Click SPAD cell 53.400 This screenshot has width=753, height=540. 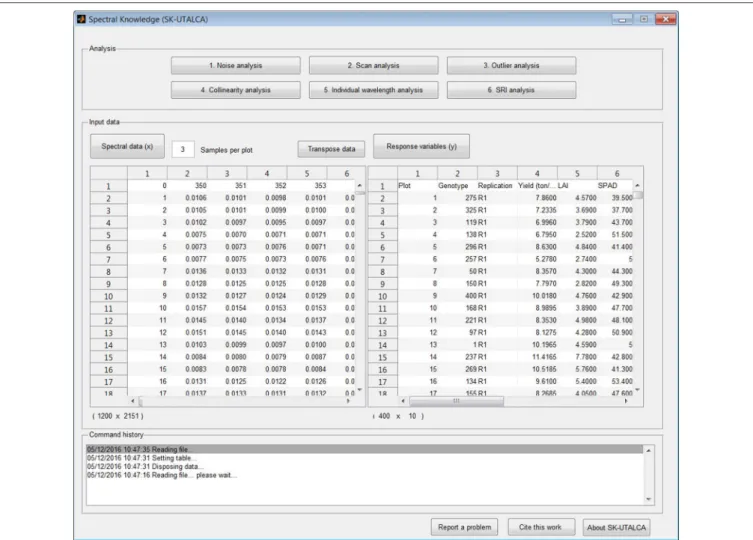point(616,381)
